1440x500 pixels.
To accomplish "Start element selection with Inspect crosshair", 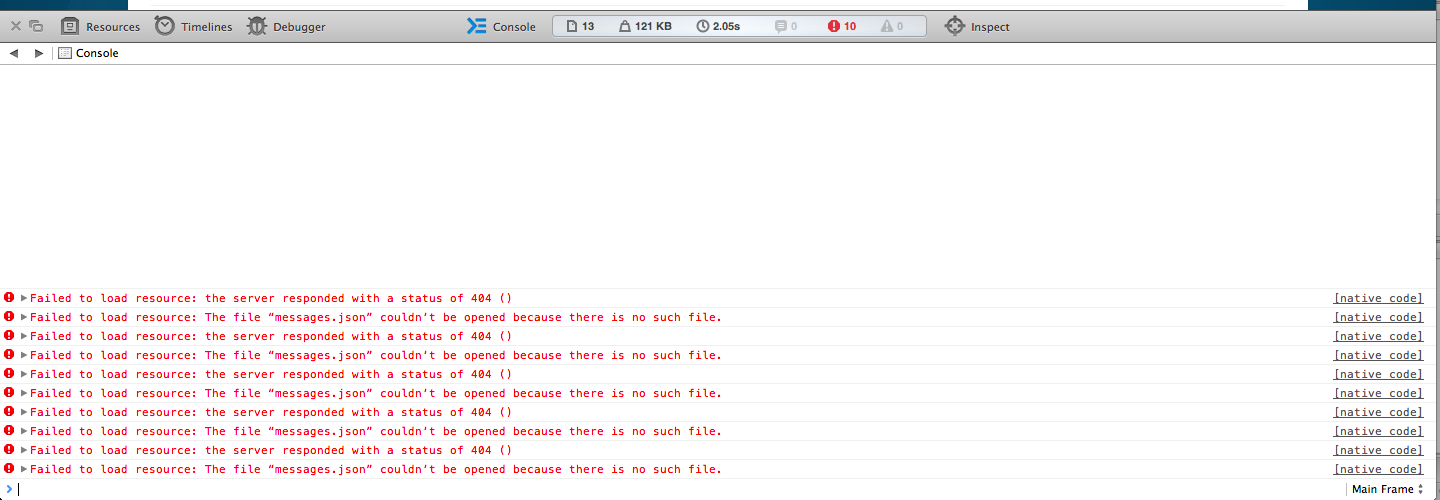I will [977, 27].
